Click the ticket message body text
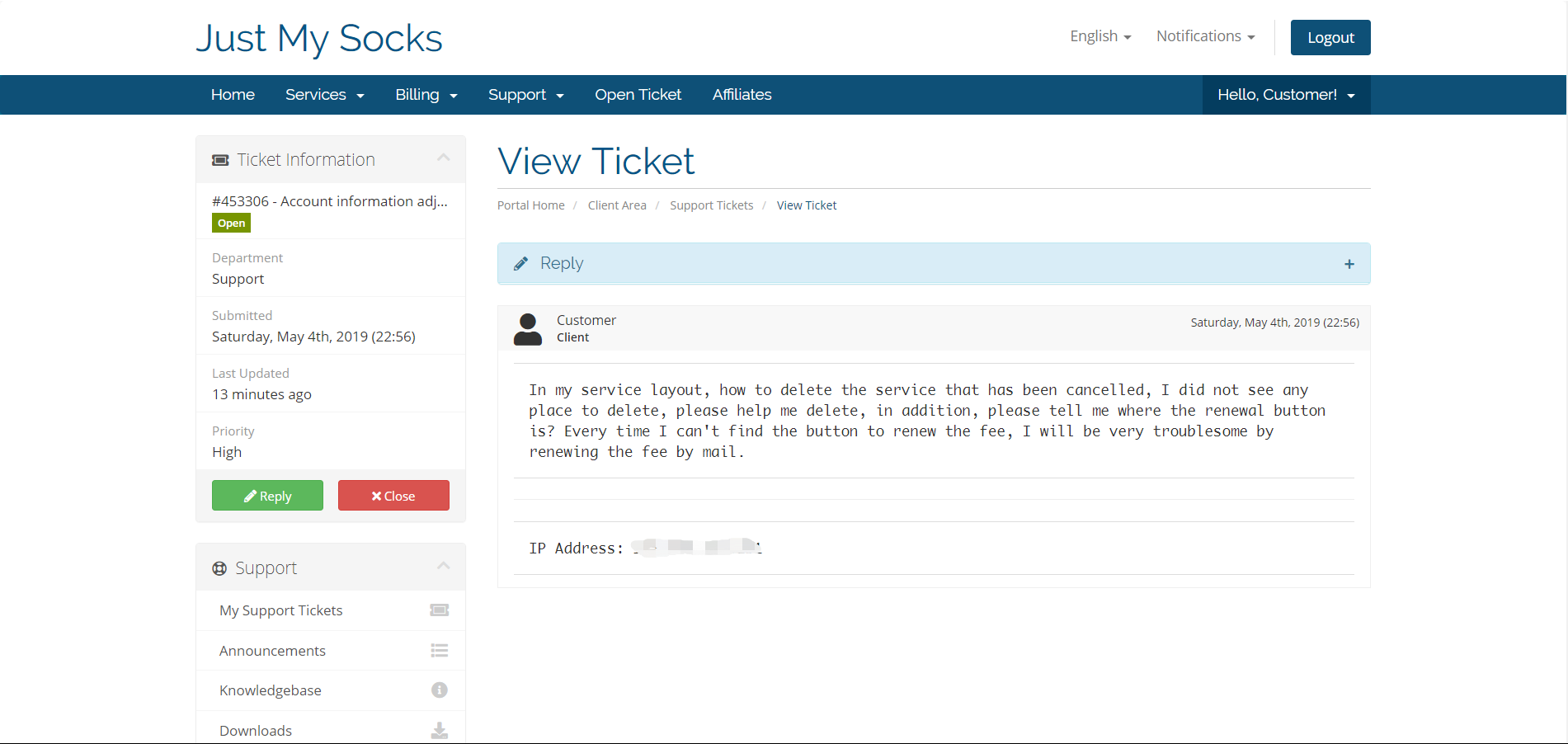The height and width of the screenshot is (744, 1568). pos(927,421)
